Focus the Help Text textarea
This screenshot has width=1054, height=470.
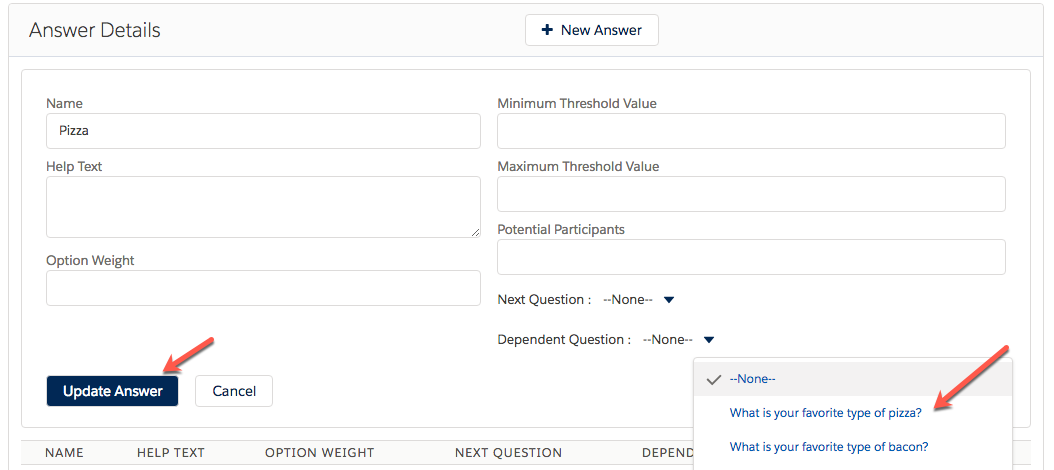(263, 207)
